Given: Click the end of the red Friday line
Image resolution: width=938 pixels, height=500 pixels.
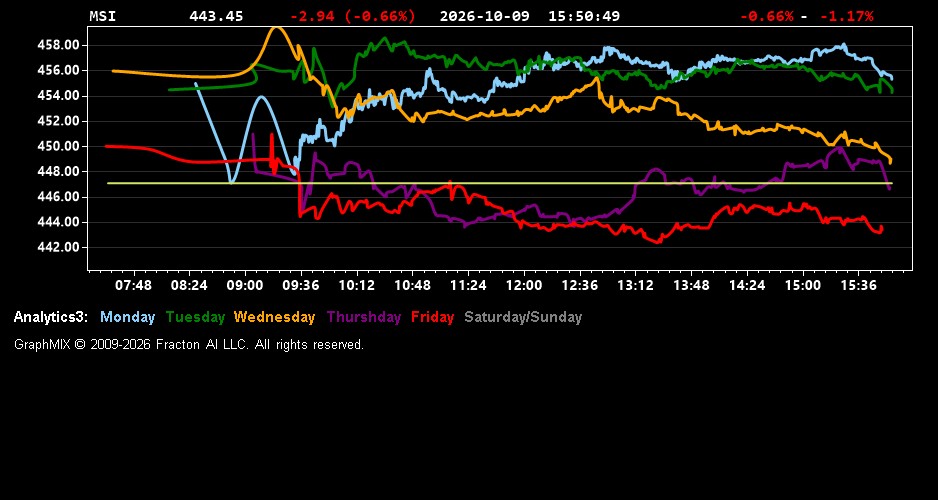Looking at the screenshot, I should [x=881, y=229].
